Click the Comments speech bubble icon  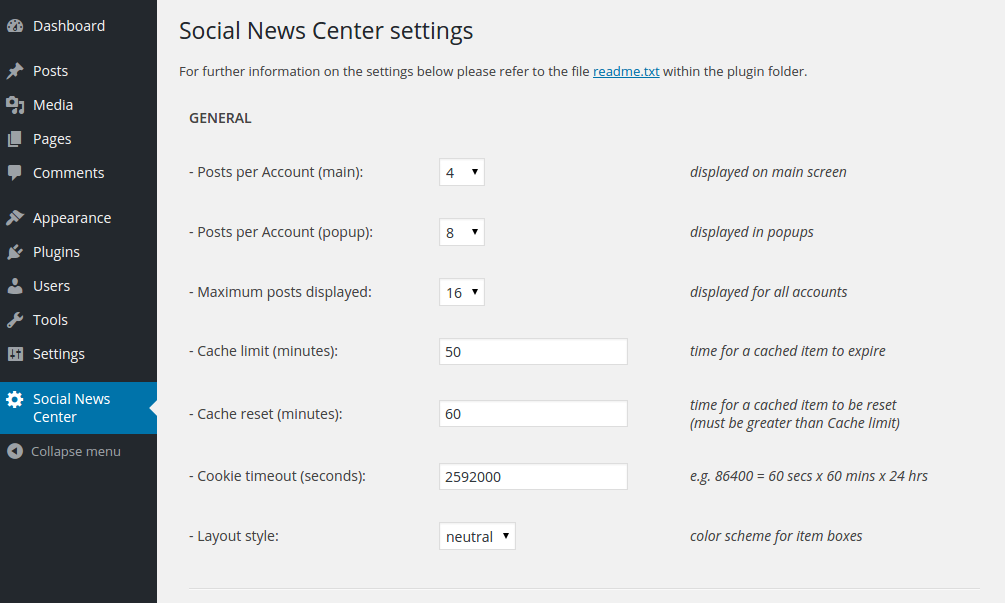[x=15, y=173]
